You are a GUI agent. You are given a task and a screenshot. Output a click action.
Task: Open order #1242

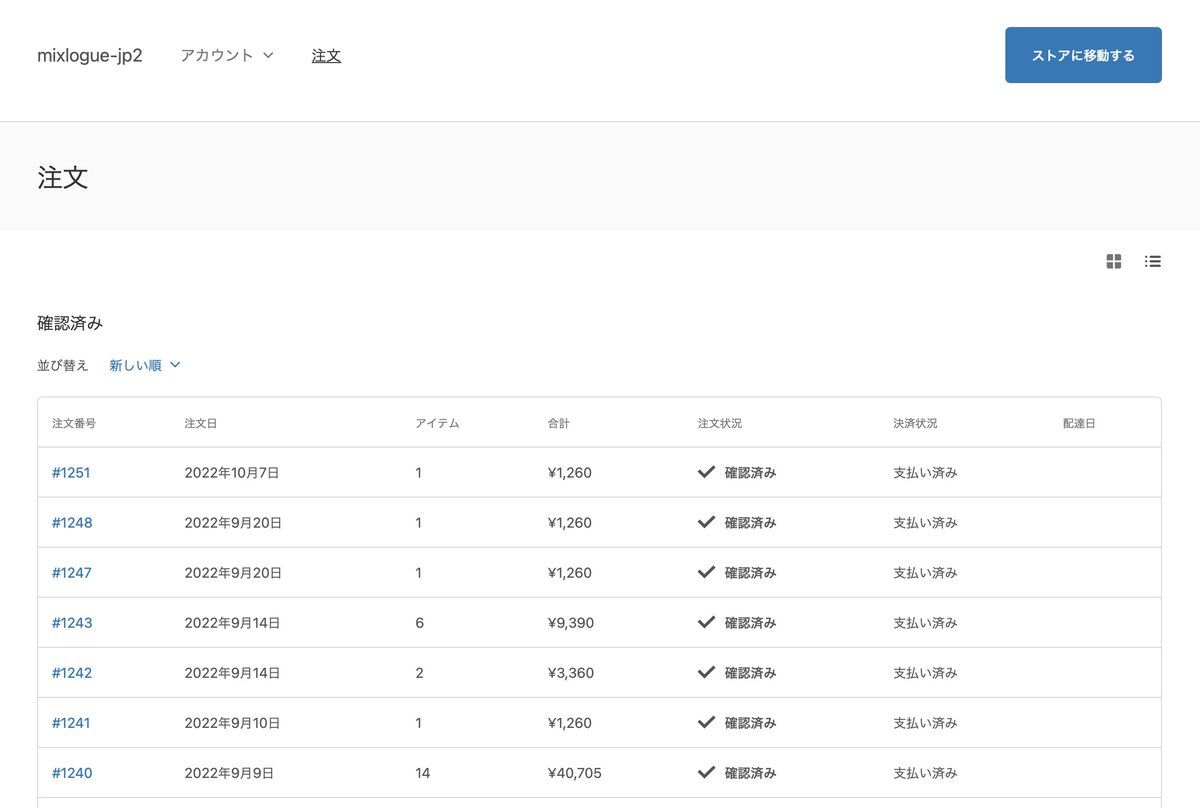tap(72, 672)
